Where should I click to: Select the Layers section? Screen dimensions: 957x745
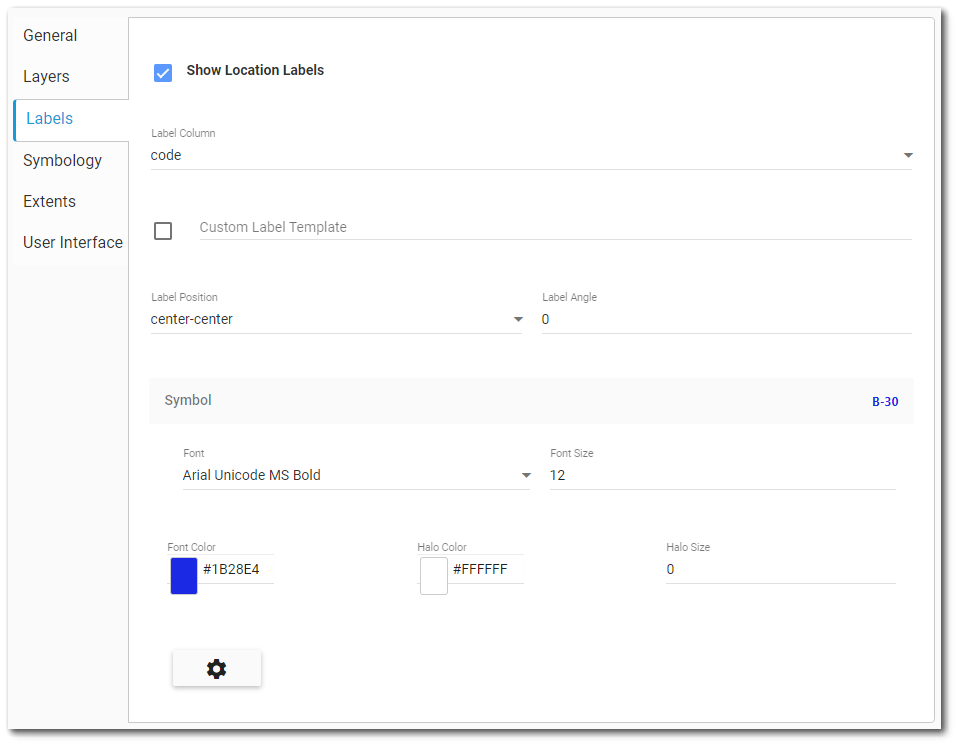tap(46, 76)
